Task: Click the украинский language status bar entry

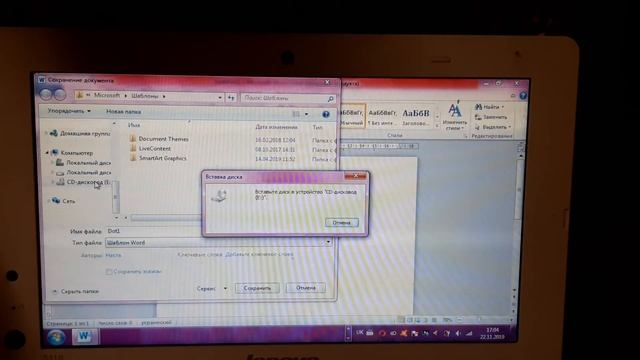Action: click(157, 322)
